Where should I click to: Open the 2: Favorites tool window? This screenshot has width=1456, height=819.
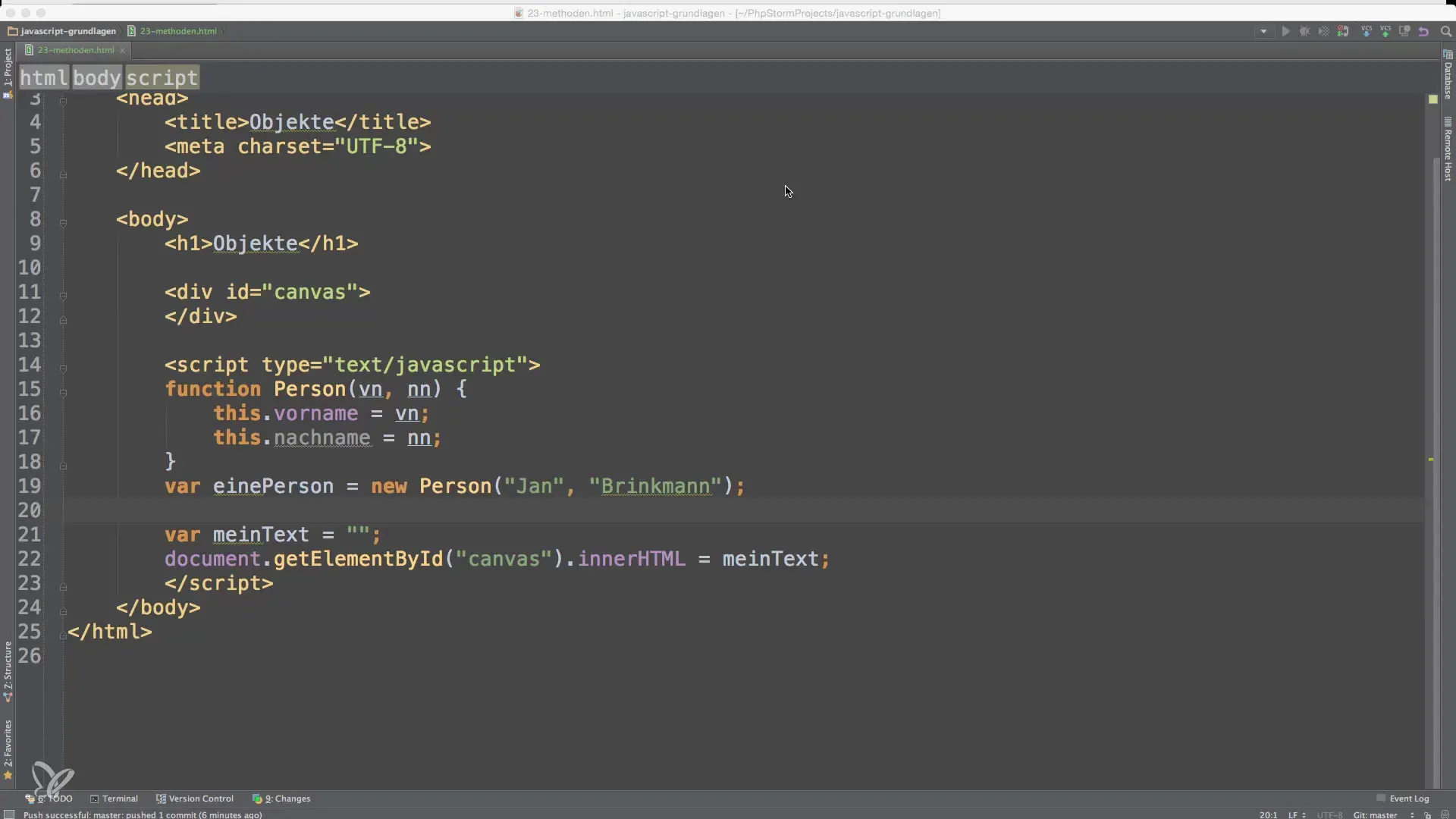point(8,749)
